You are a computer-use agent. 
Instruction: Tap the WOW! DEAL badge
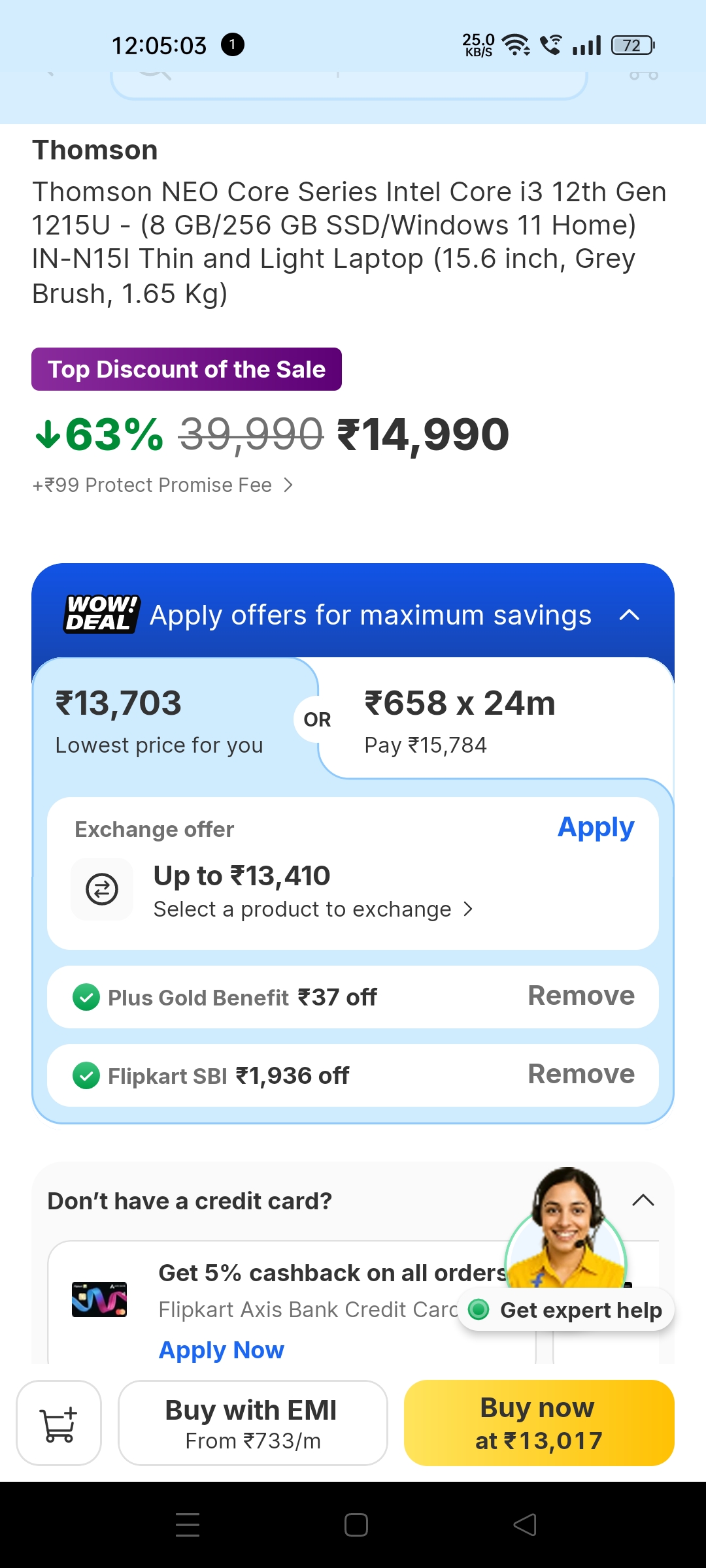pos(102,614)
